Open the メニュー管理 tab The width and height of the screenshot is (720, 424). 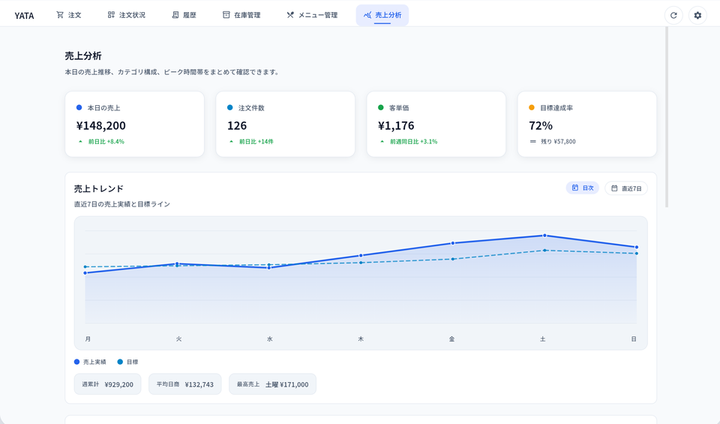tap(312, 15)
